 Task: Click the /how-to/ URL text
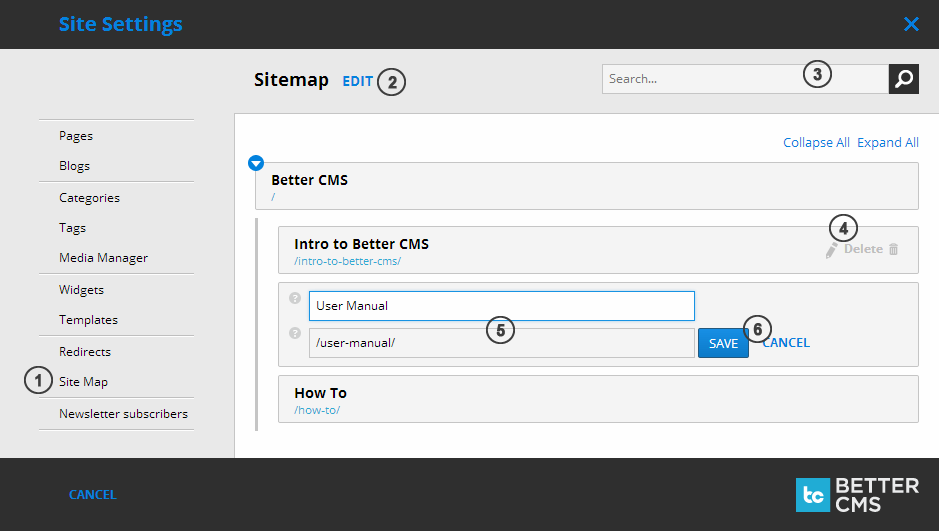tap(317, 410)
